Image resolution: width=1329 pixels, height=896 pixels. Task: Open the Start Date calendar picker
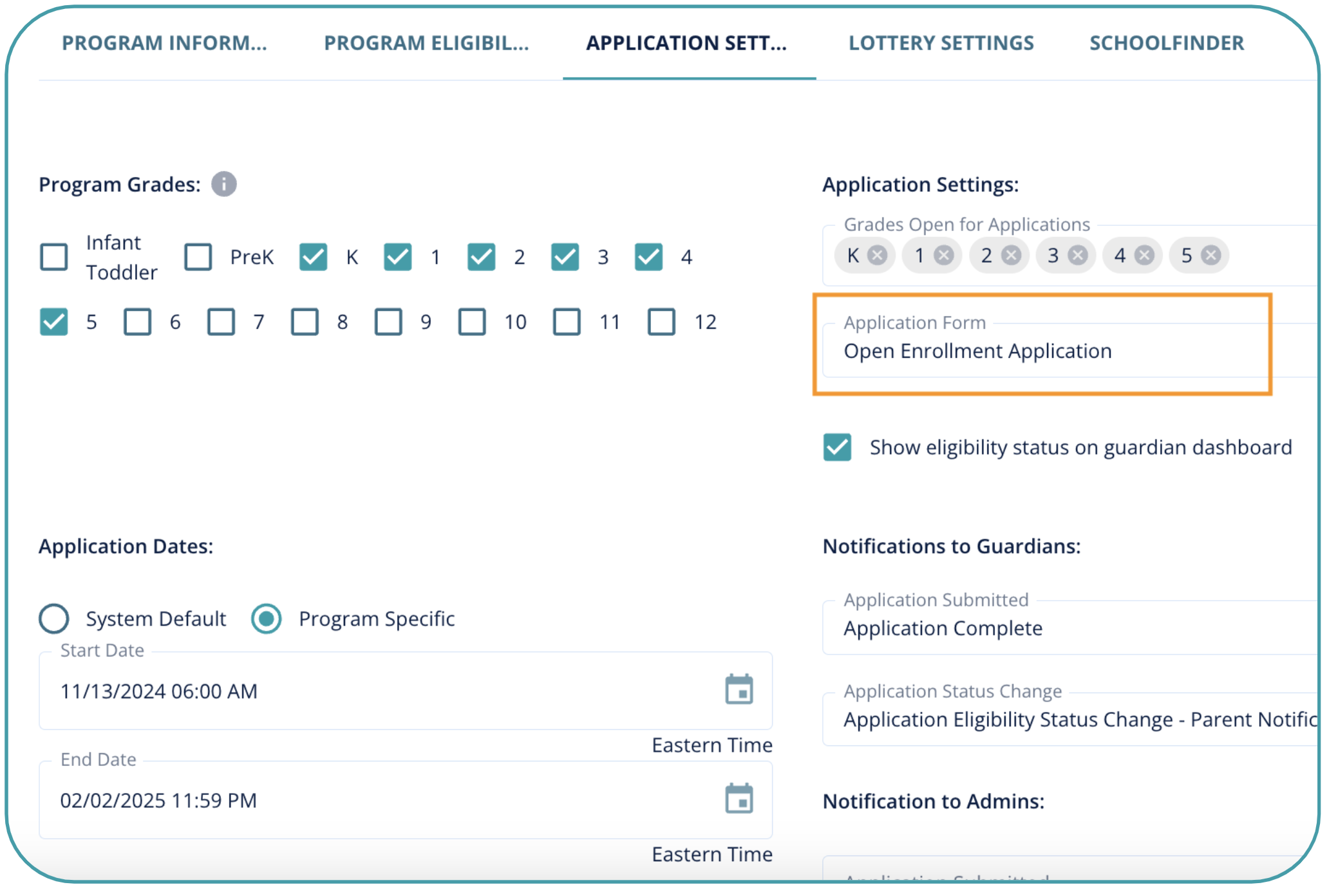point(739,690)
